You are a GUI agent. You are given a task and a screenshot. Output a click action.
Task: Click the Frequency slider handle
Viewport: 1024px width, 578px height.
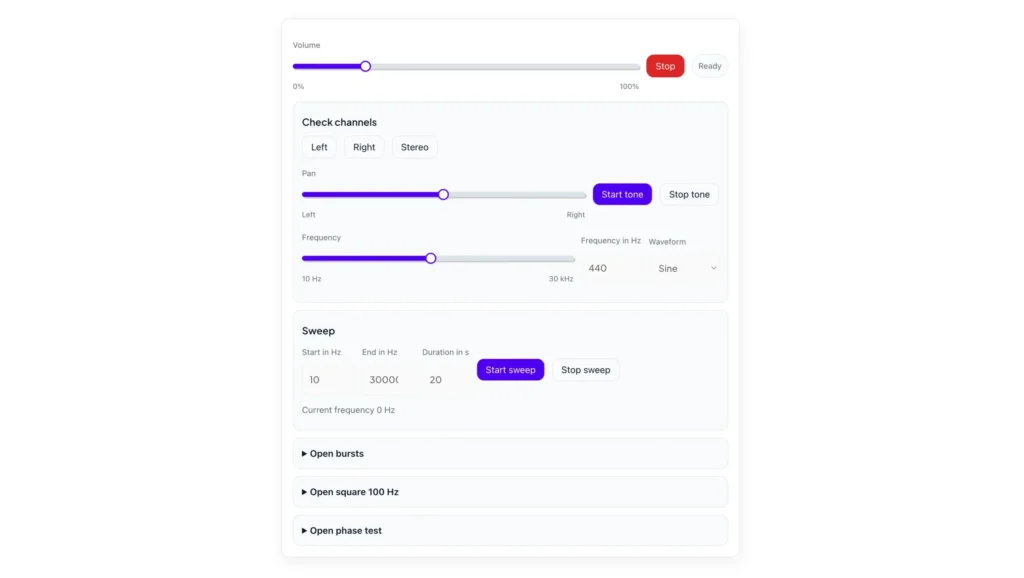pyautogui.click(x=431, y=258)
